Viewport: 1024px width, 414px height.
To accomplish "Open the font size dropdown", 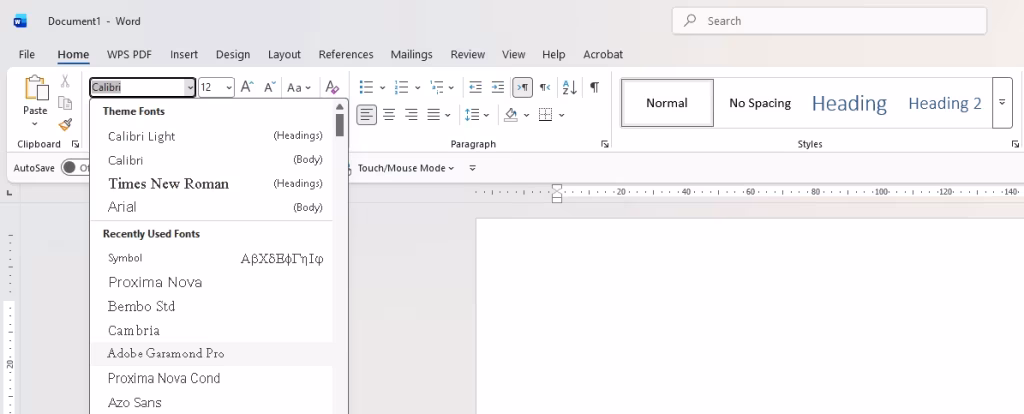I will coord(229,88).
